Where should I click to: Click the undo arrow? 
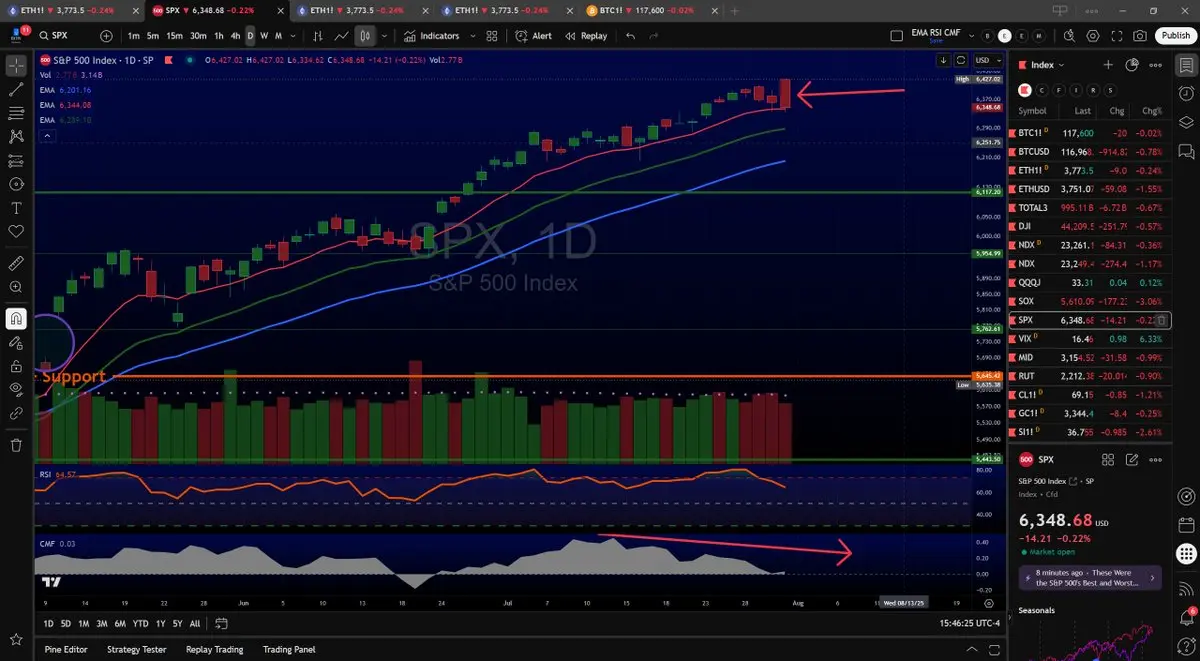pos(630,36)
